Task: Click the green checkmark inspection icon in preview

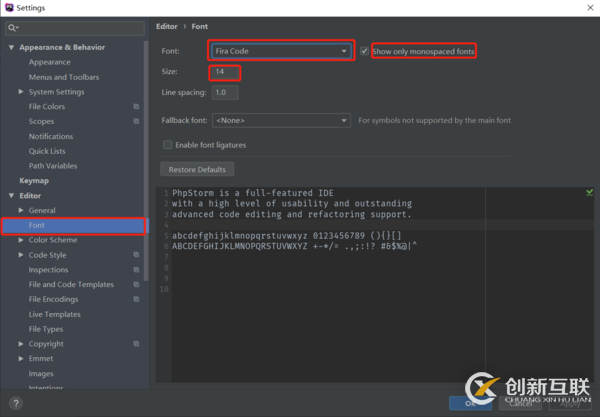Action: click(x=589, y=192)
